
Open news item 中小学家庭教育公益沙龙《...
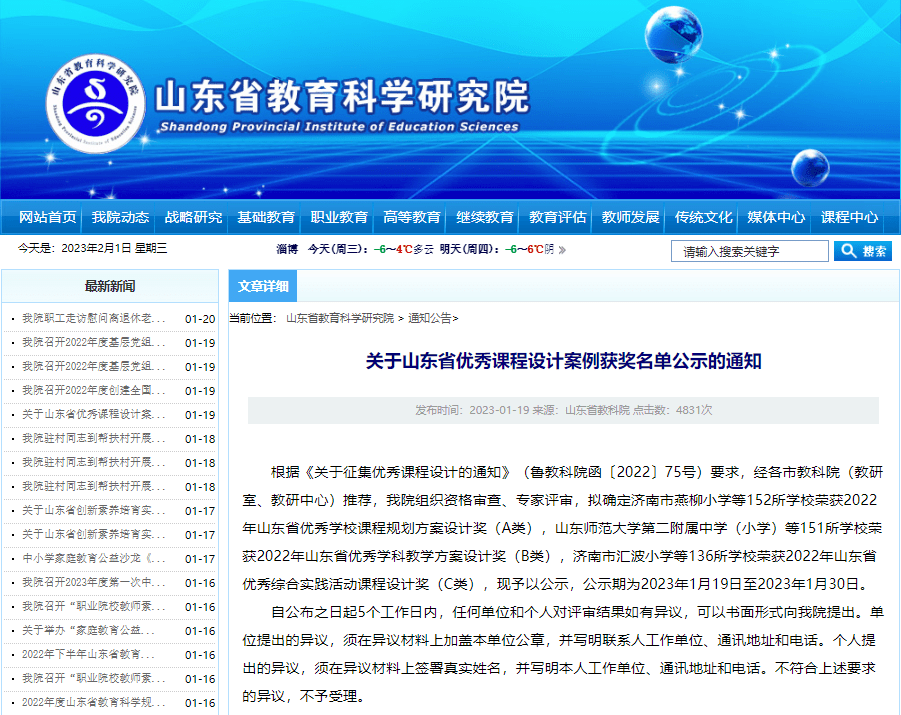click(x=94, y=558)
